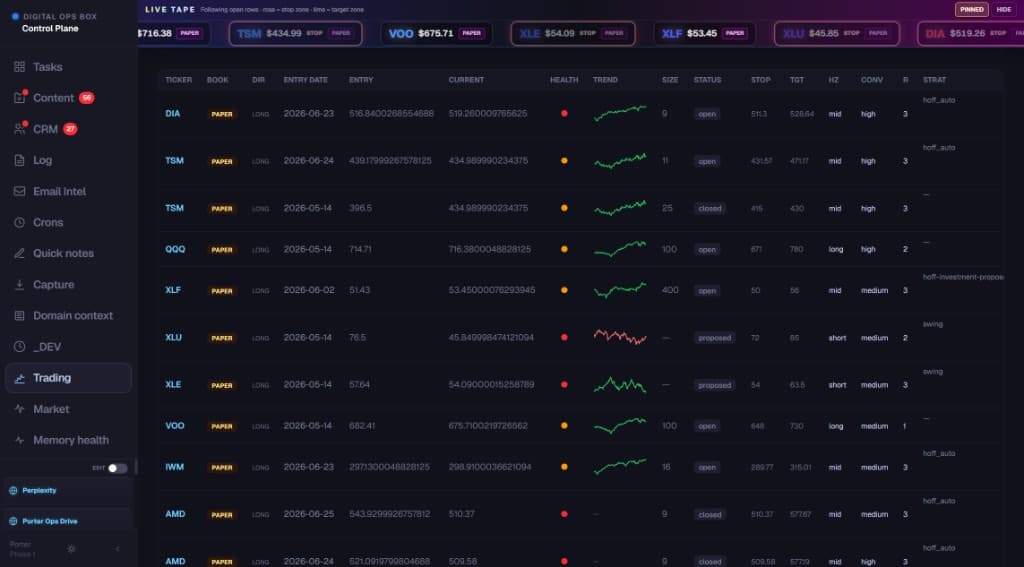Click the VOO ticker link
The width and height of the screenshot is (1024, 567).
pyautogui.click(x=175, y=426)
